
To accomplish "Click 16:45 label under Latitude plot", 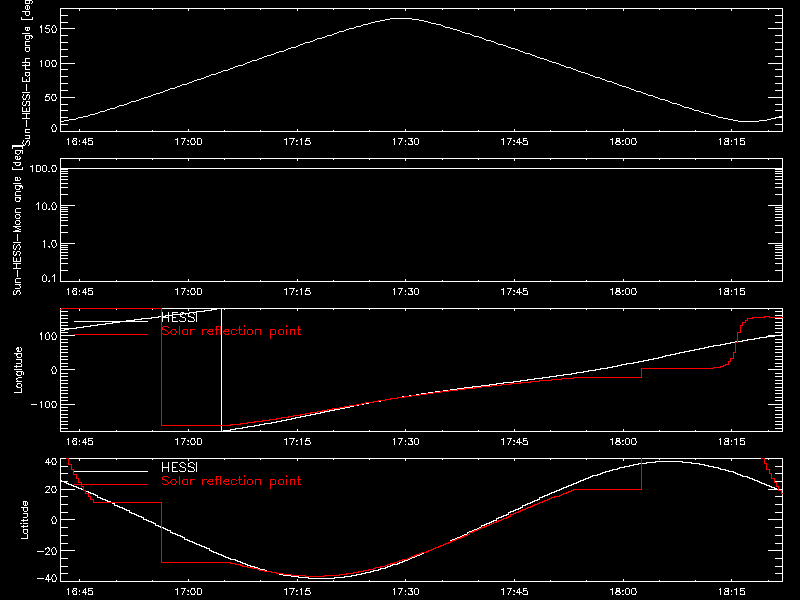I will 80,592.
